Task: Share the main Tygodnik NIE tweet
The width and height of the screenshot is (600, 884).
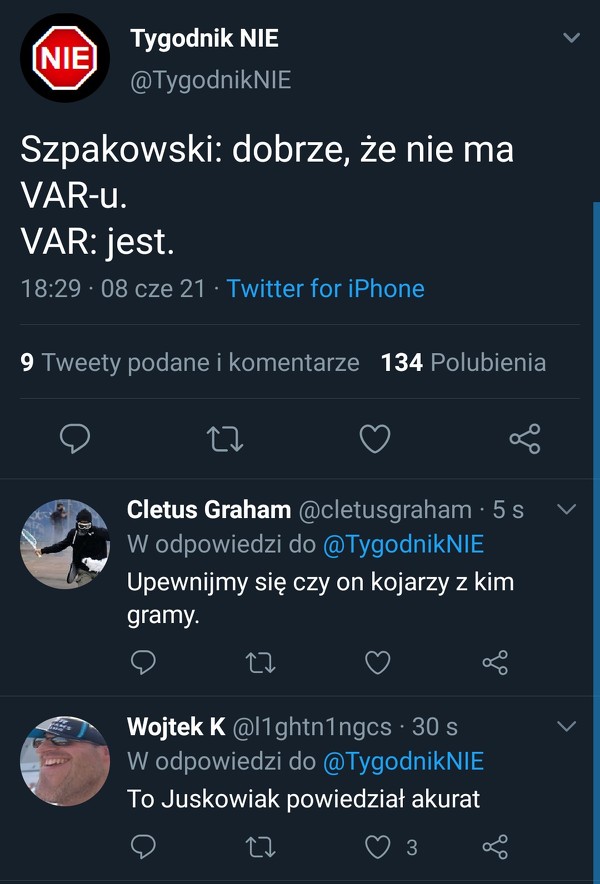Action: tap(525, 439)
